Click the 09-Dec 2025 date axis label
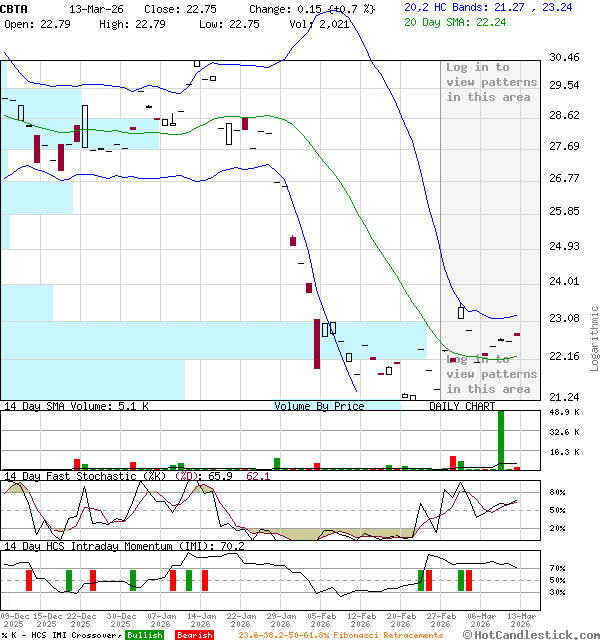The image size is (600, 640). 14,620
